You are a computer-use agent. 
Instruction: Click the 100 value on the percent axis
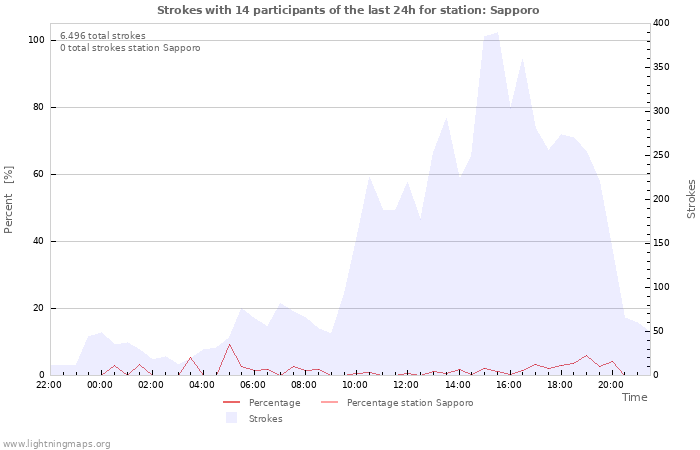point(36,40)
